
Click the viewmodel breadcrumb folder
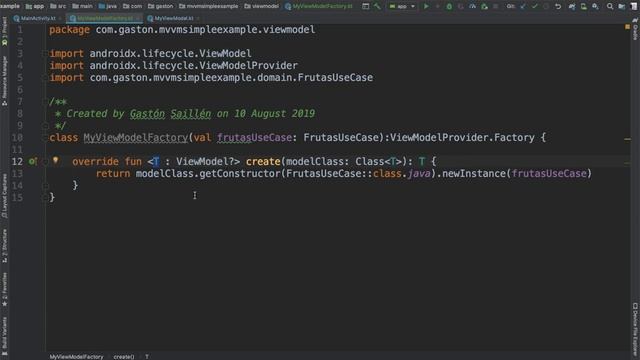pos(261,6)
